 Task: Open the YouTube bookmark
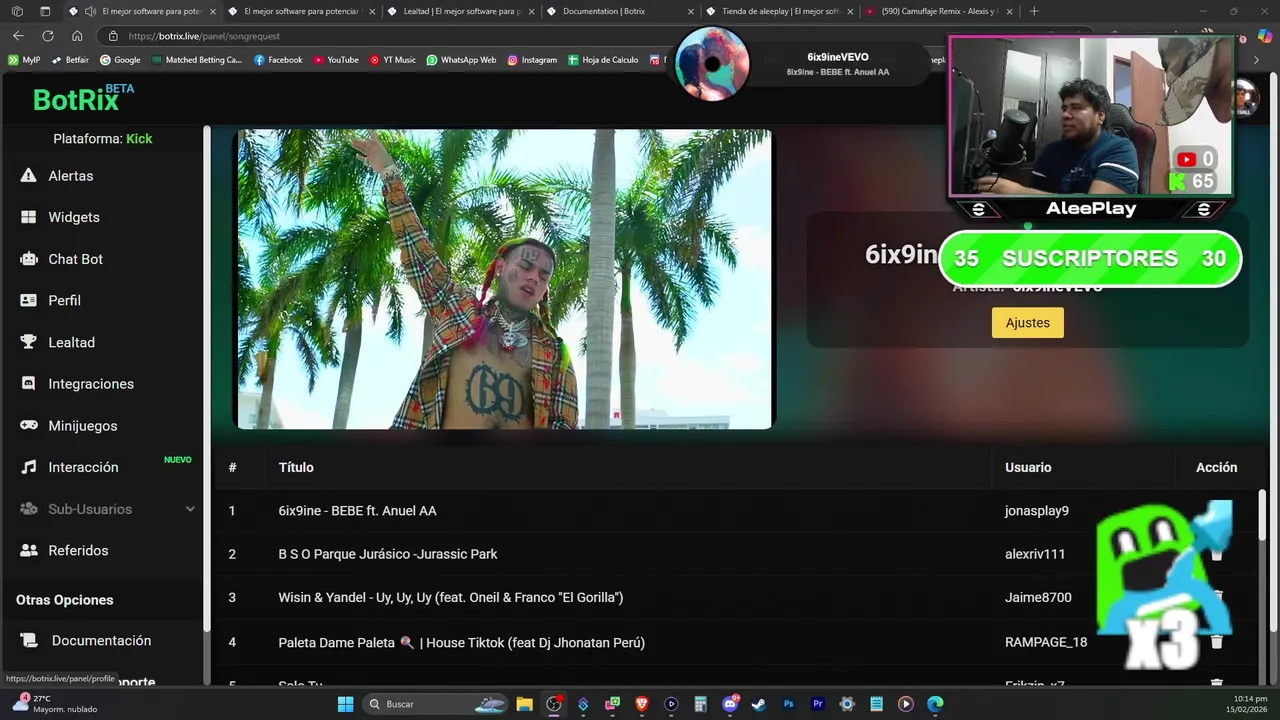336,60
